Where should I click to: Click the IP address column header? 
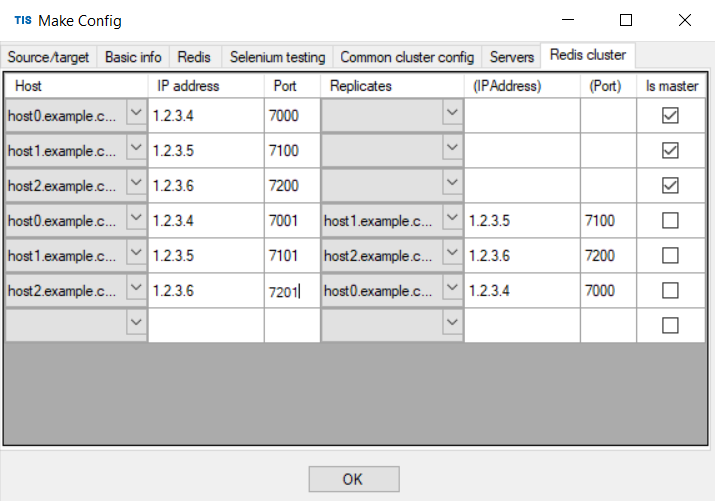[206, 86]
